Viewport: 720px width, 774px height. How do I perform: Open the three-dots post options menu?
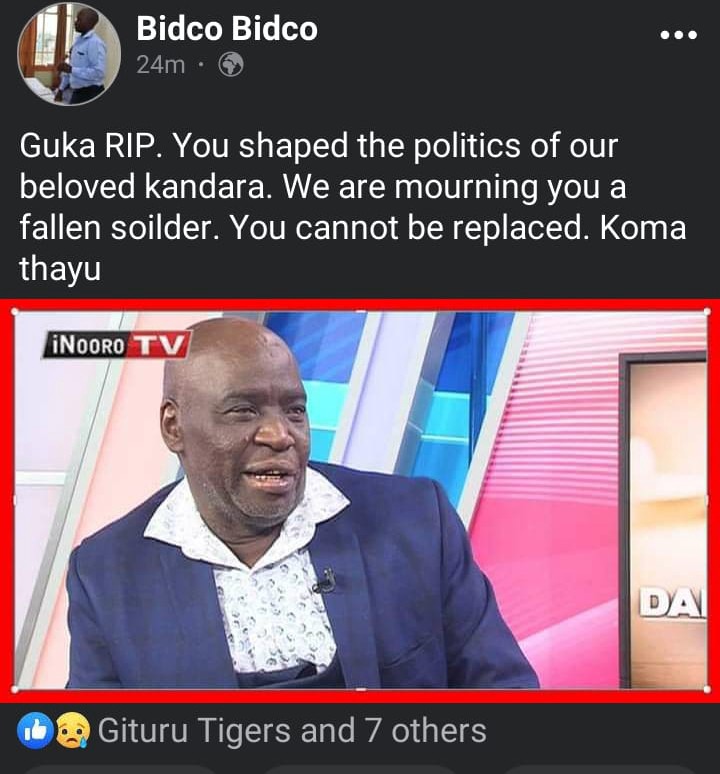pos(679,35)
